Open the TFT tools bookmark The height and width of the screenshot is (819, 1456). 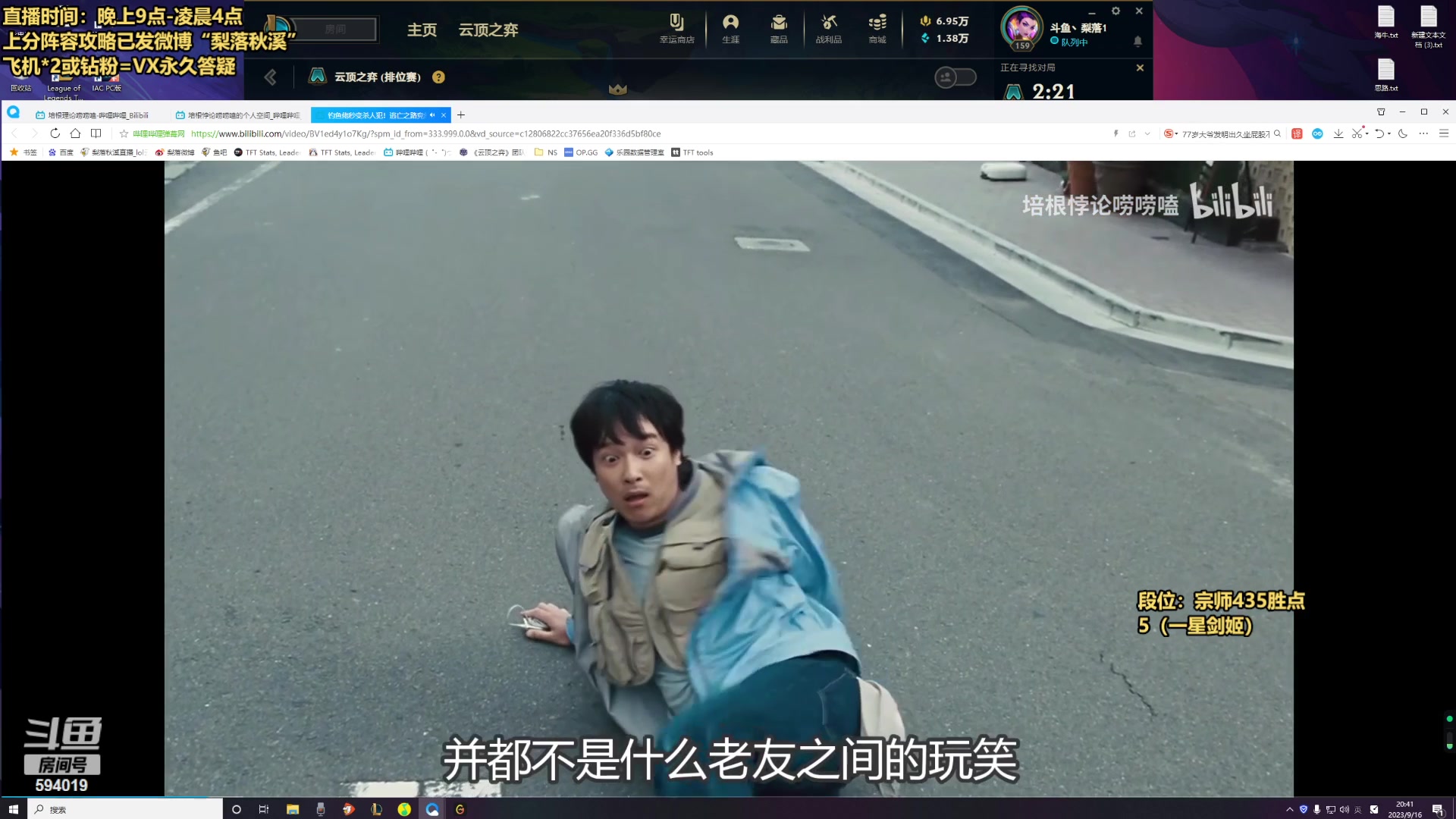(692, 152)
